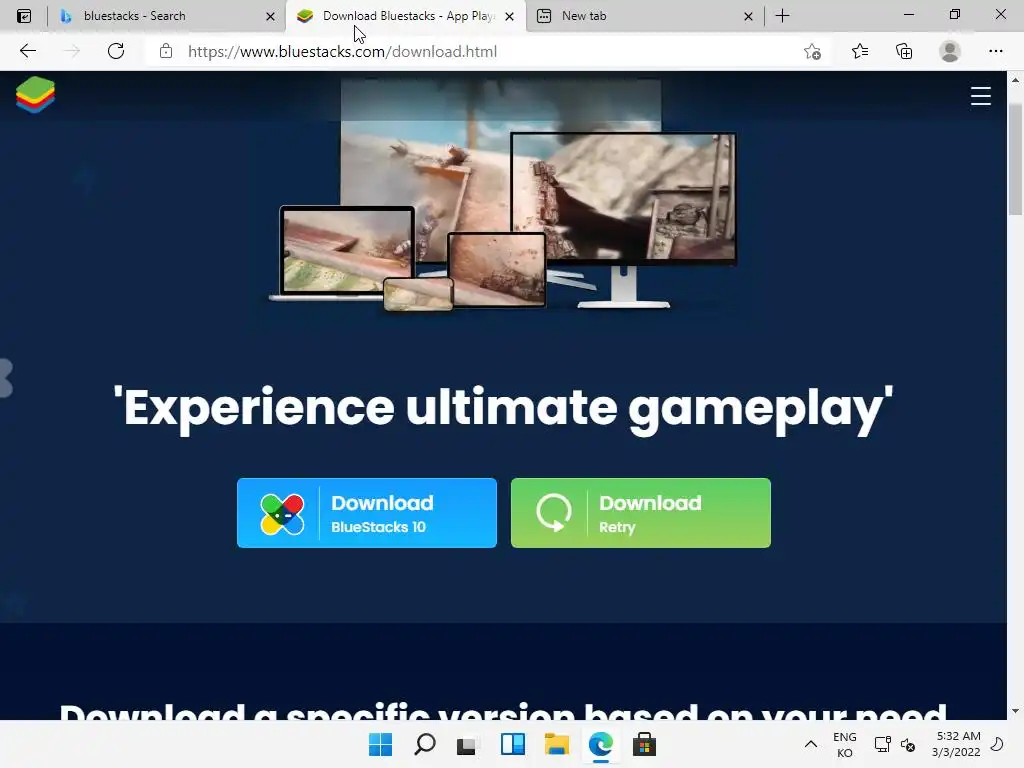
Task: Click the muted volume tray icon
Action: coord(908,744)
